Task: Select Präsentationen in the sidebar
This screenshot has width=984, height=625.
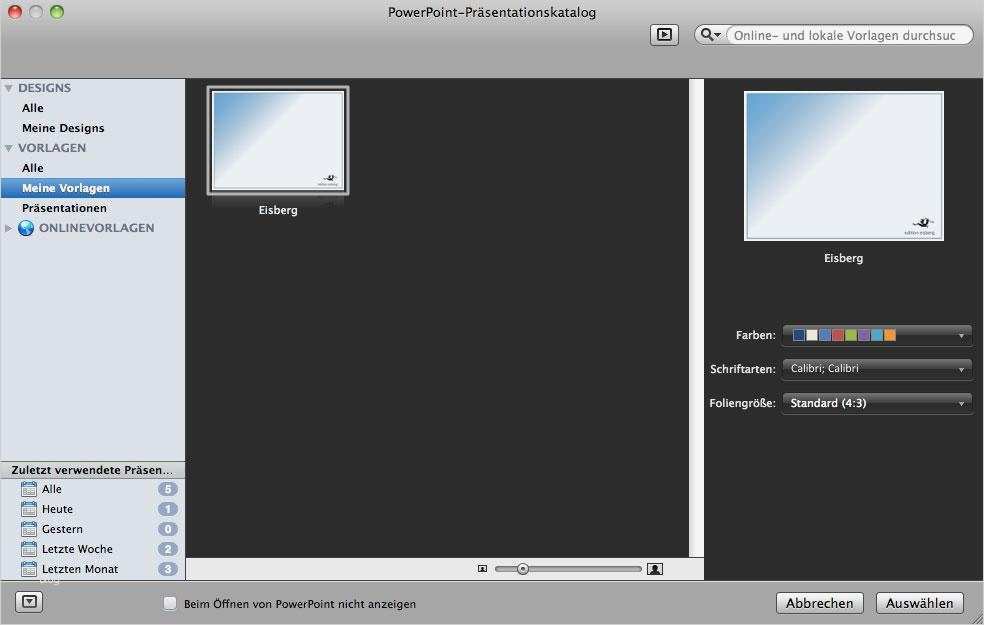Action: [64, 208]
